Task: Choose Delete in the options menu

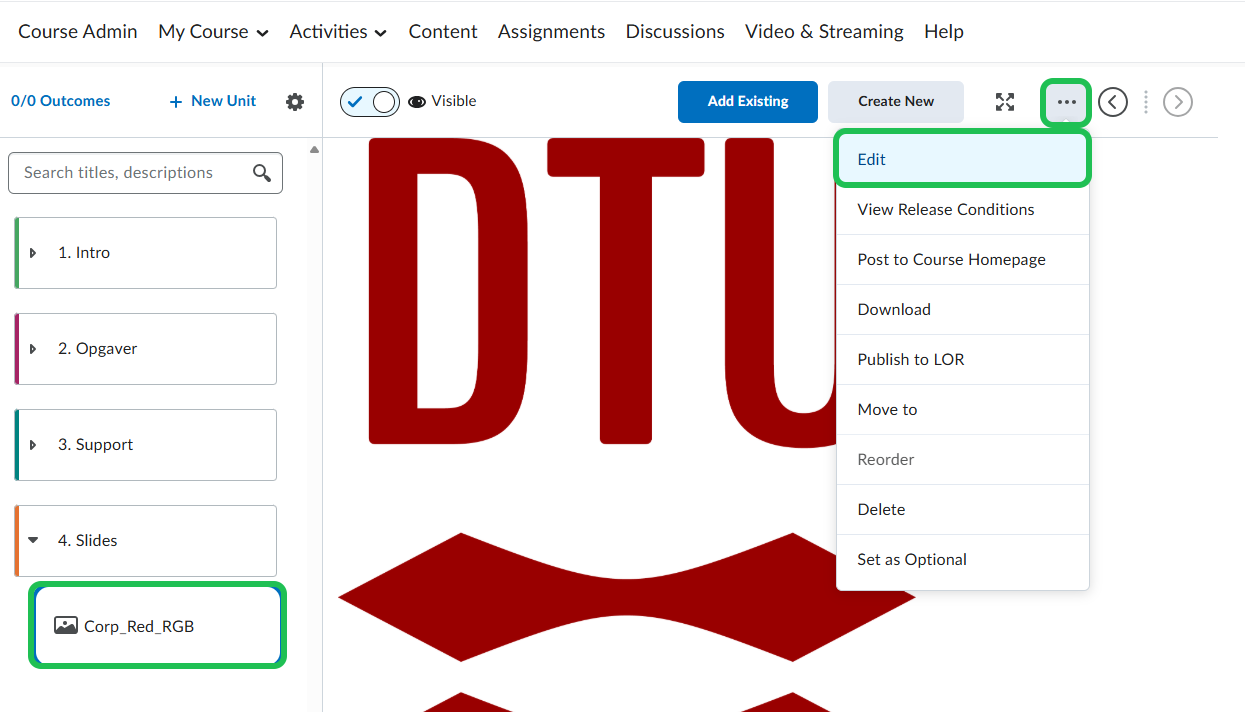Action: coord(881,510)
